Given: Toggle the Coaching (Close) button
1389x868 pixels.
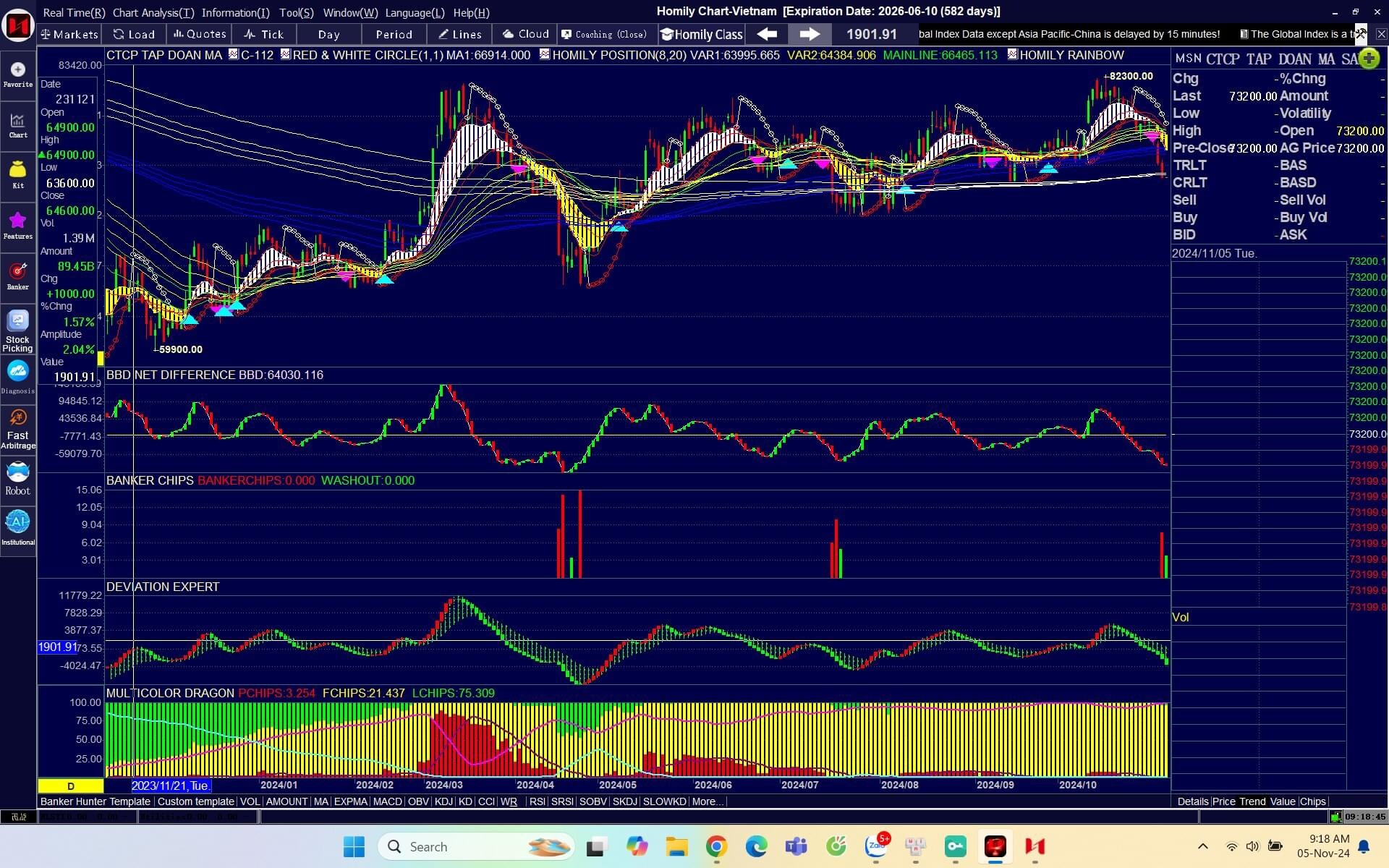Looking at the screenshot, I should [x=605, y=34].
